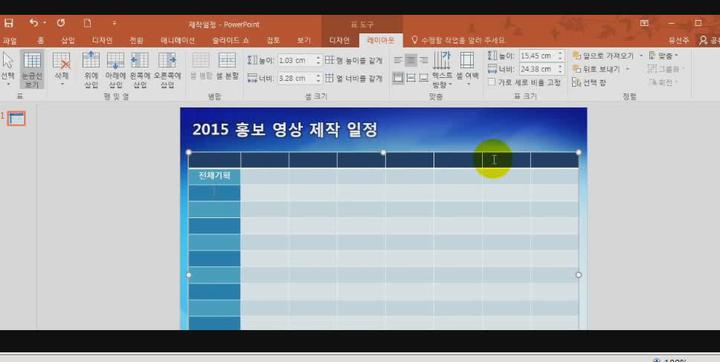Insert a column left with 왼쪽에 삽입
Screen dimensions: 720x362
tap(140, 69)
